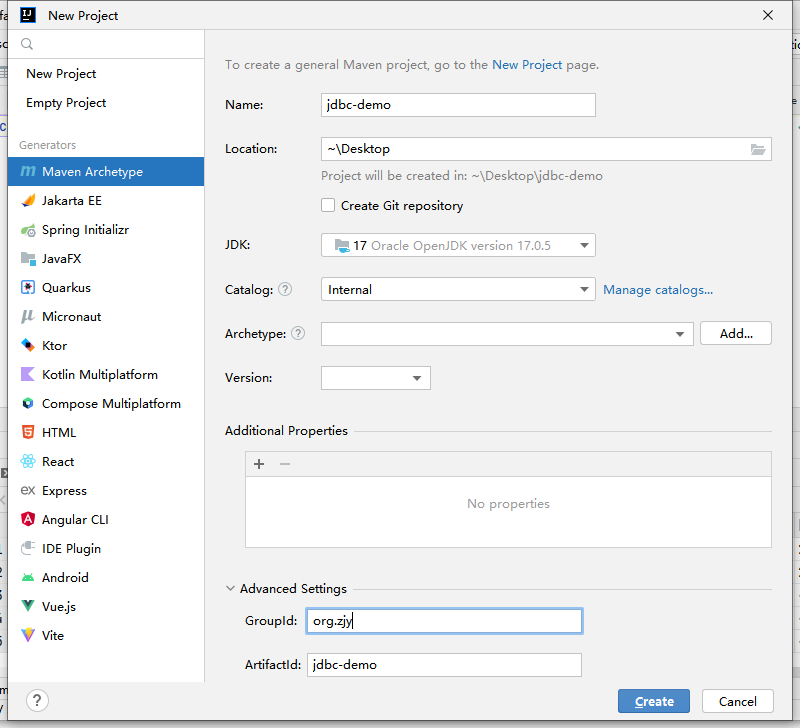Select Empty Project in the sidebar
800x728 pixels.
pos(66,103)
